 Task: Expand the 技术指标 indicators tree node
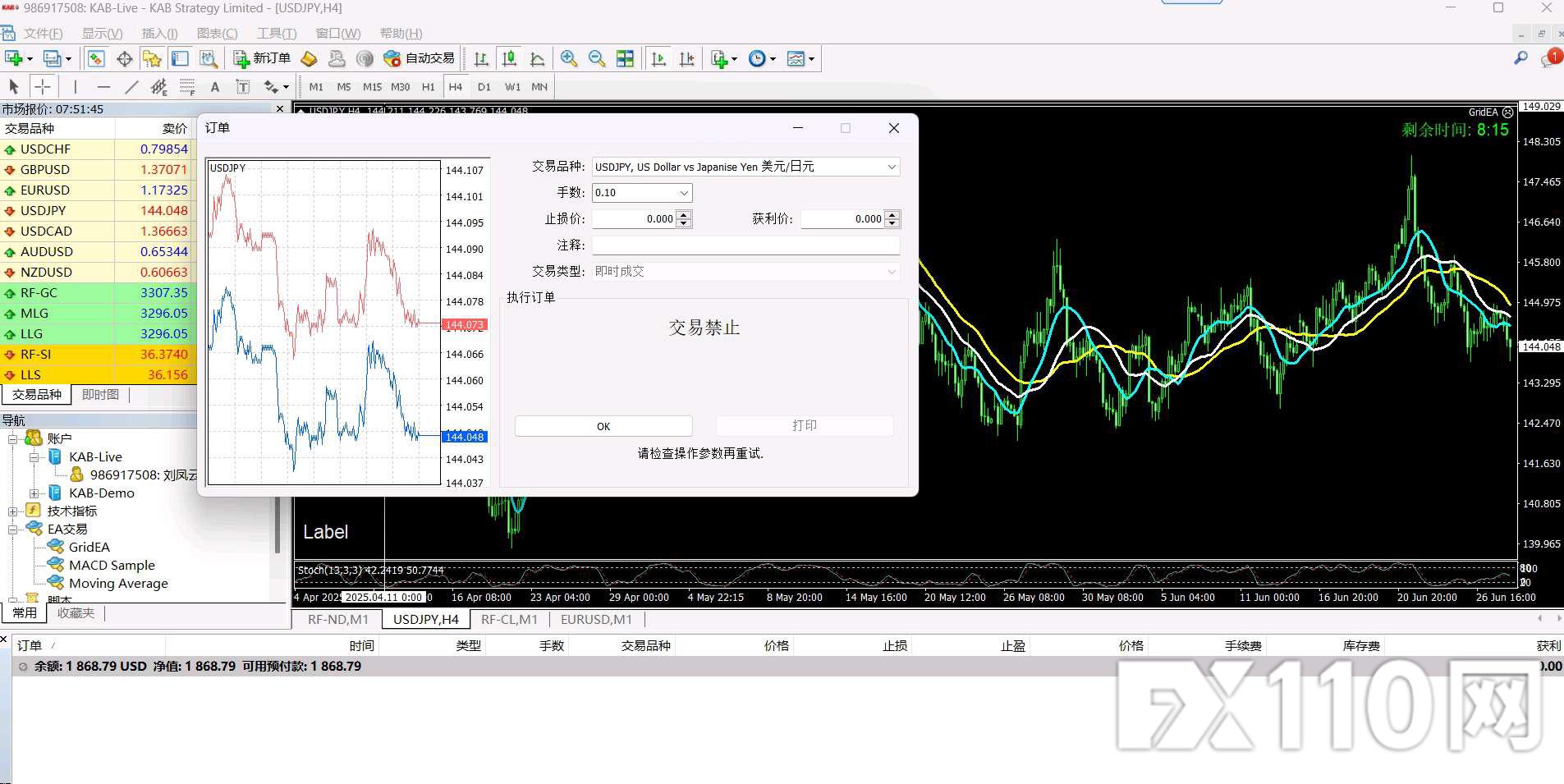click(x=13, y=511)
